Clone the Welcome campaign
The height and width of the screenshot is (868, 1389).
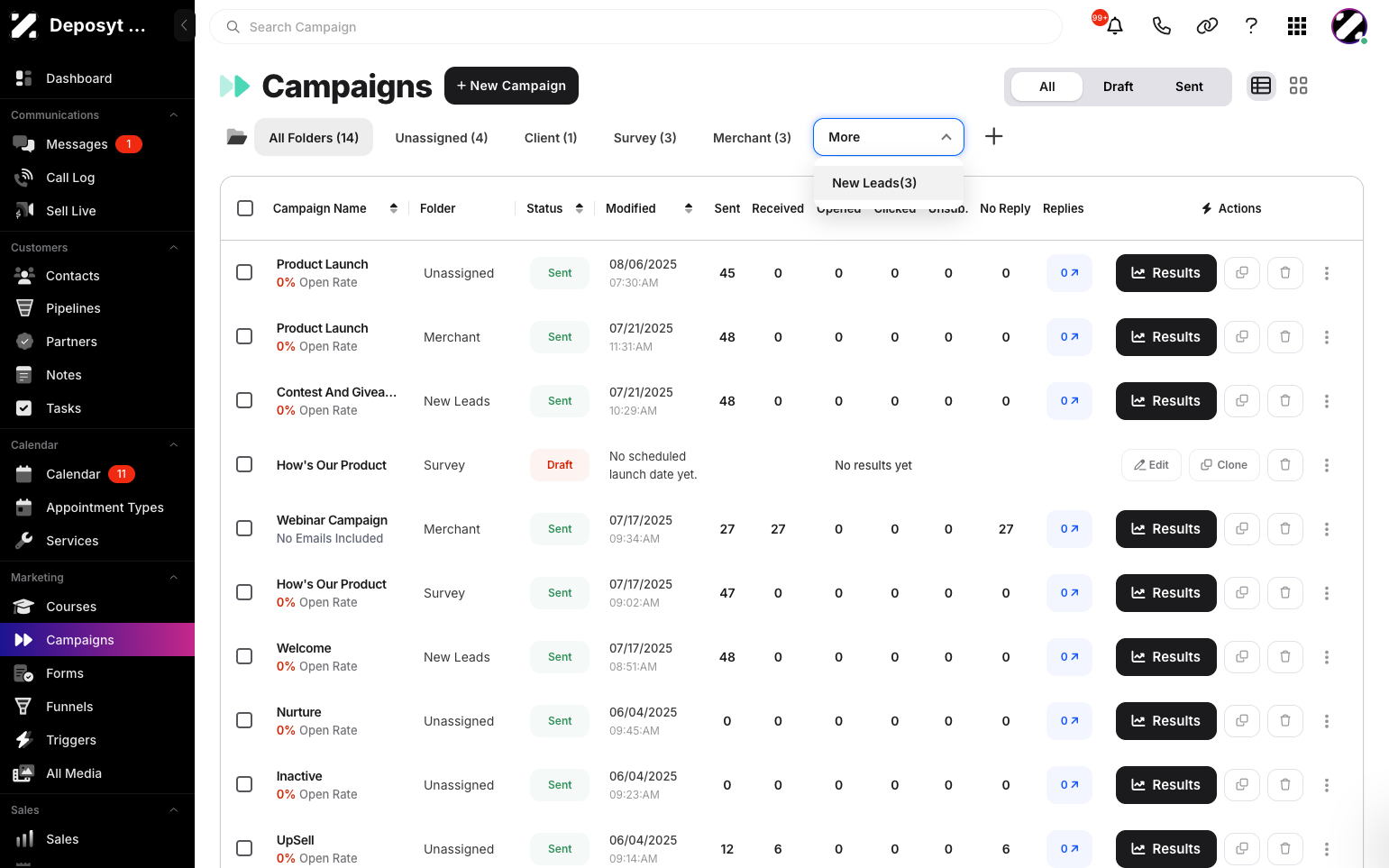click(x=1242, y=657)
